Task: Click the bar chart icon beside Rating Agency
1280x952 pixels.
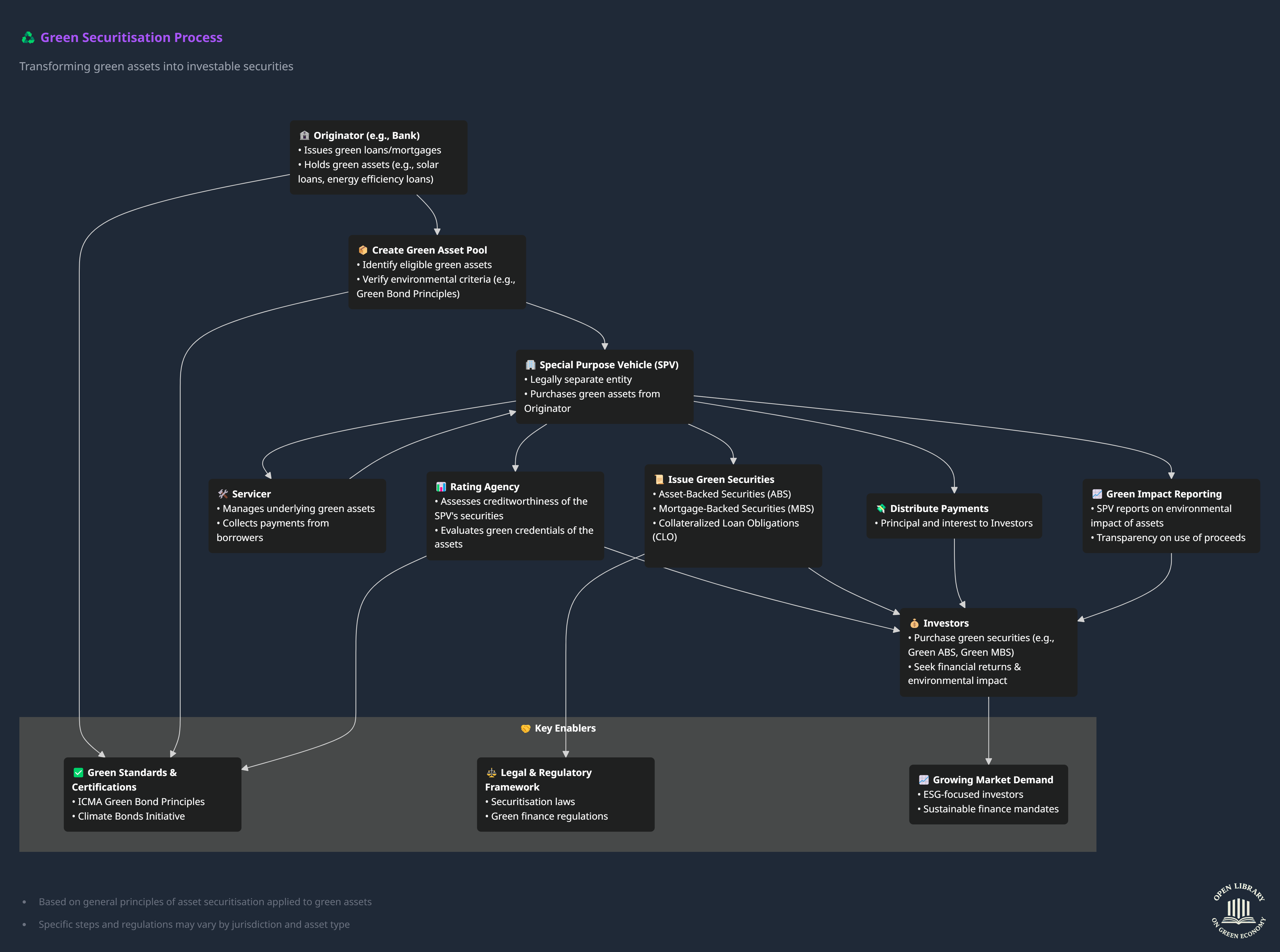Action: pos(441,487)
